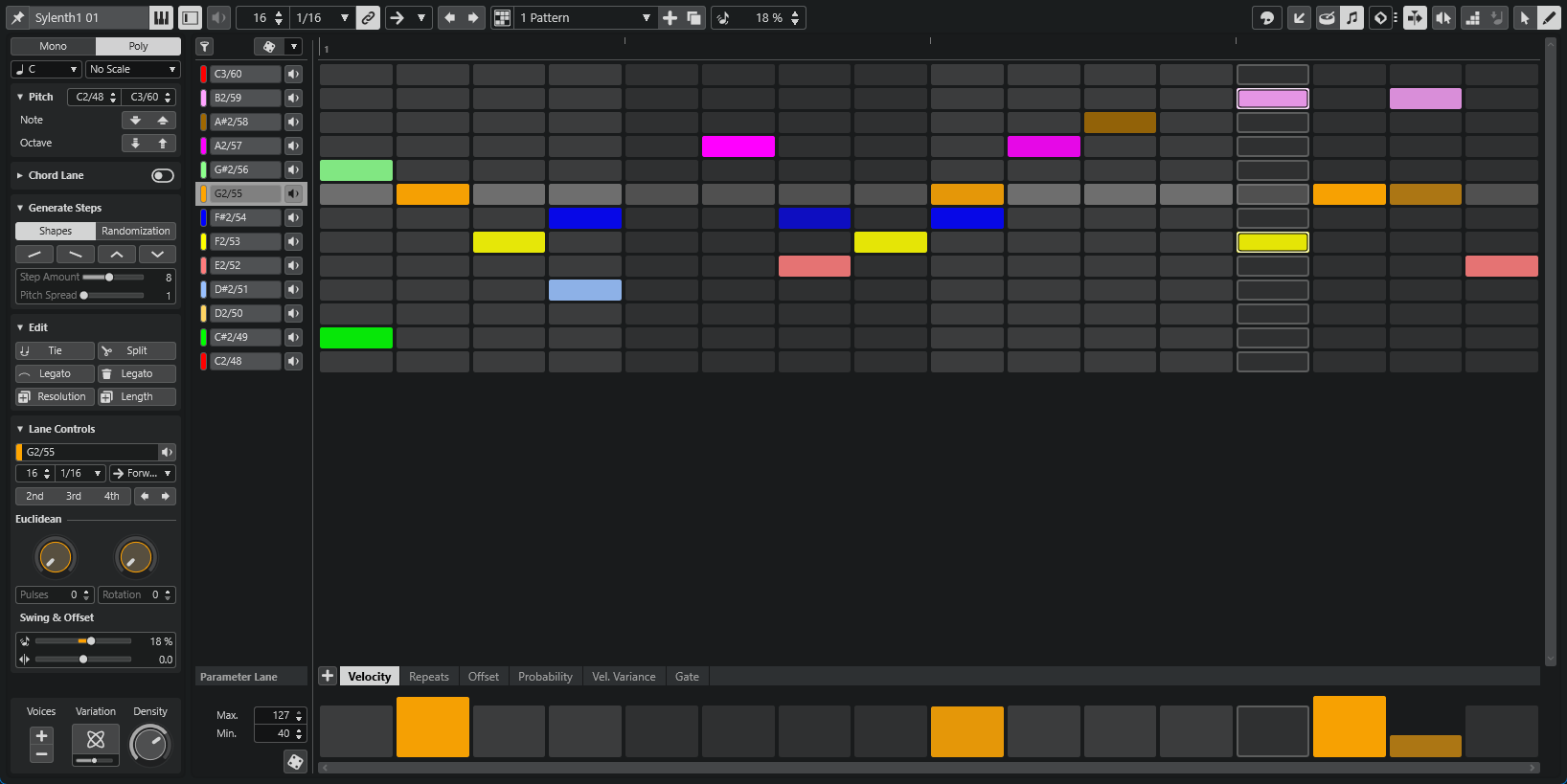Image resolution: width=1567 pixels, height=784 pixels.
Task: Click the arrow-through-line icon in the top toolbar
Action: click(1415, 17)
